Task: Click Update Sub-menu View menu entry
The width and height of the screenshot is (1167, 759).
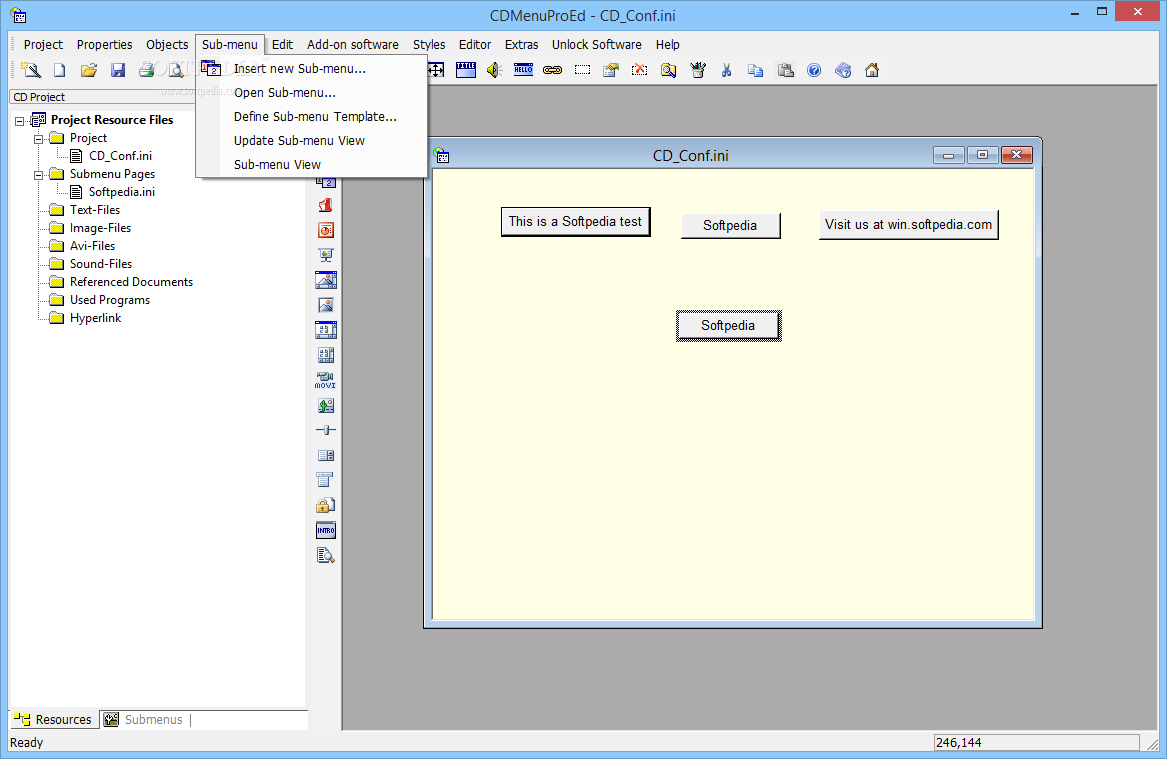Action: tap(311, 141)
